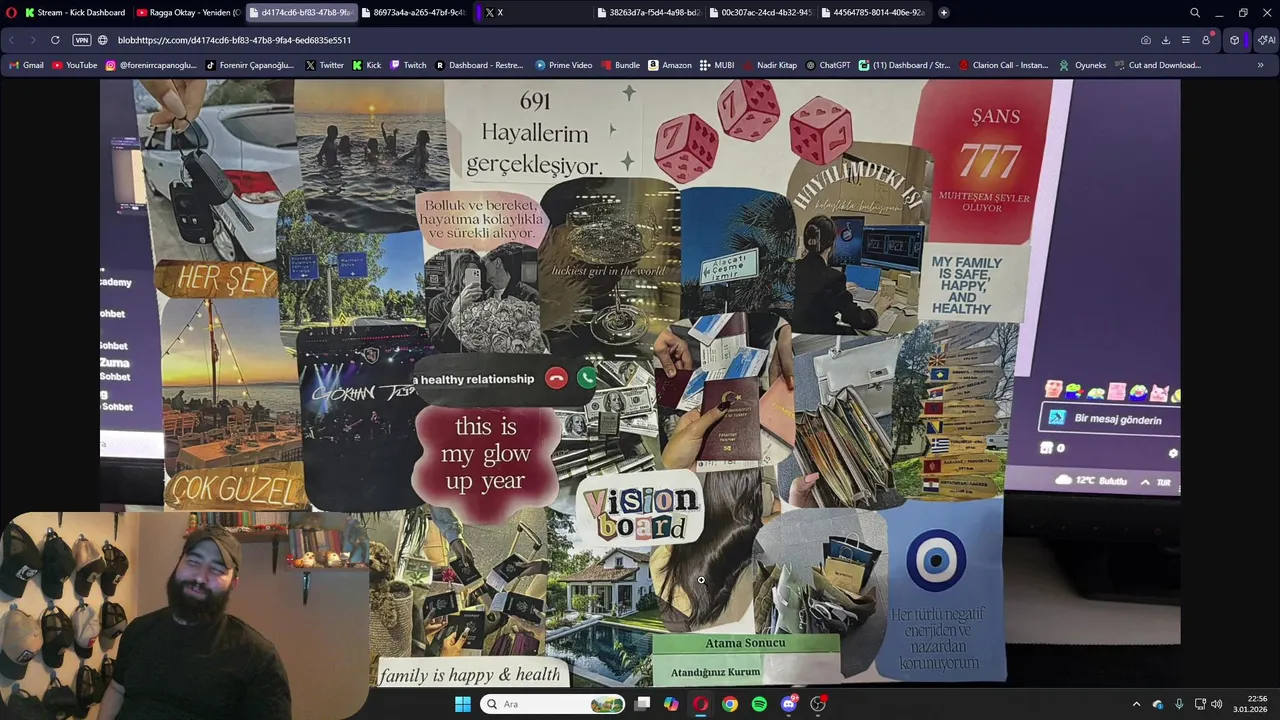Open the tab search magnifier icon
This screenshot has width=1280, height=720.
(x=1194, y=13)
